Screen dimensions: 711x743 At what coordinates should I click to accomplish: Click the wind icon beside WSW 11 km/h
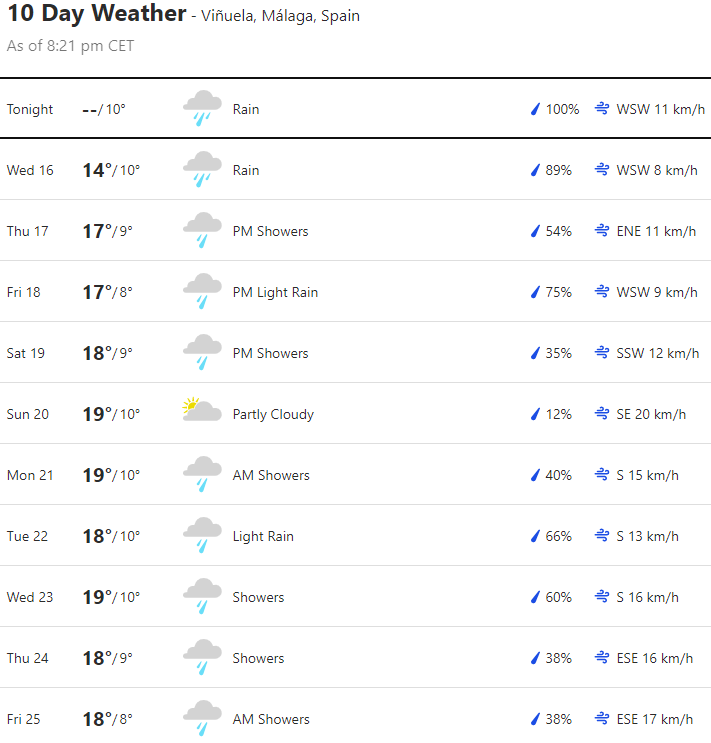(x=602, y=109)
